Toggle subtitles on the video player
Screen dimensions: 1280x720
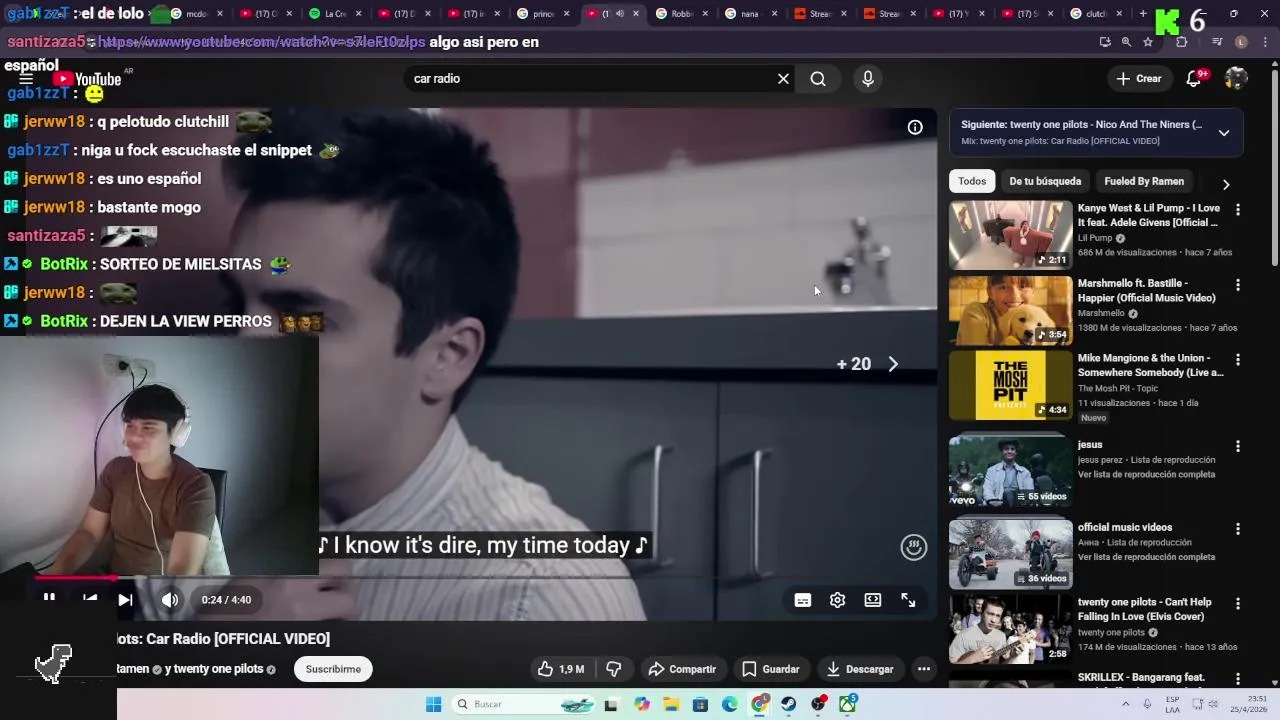point(802,600)
